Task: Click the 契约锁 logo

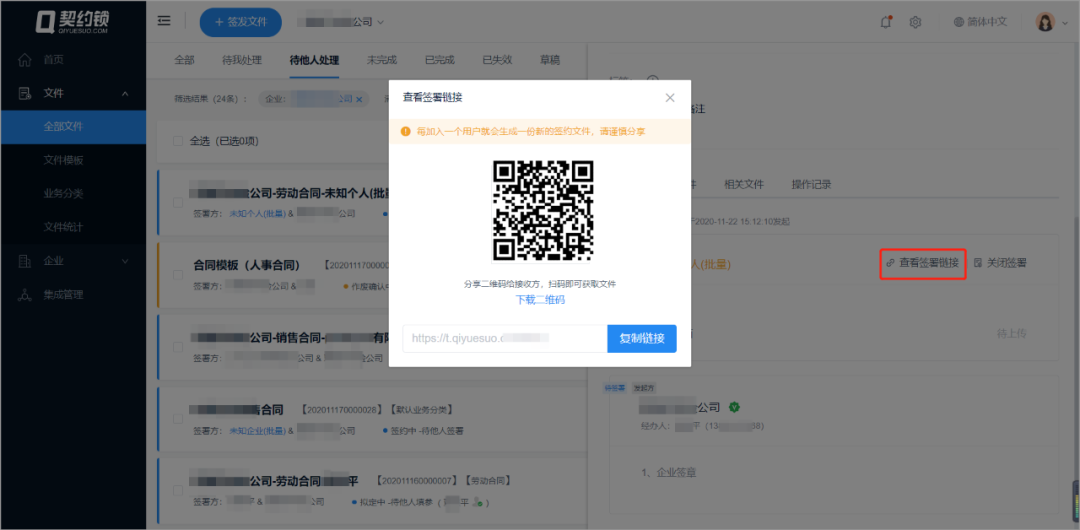Action: pos(72,21)
